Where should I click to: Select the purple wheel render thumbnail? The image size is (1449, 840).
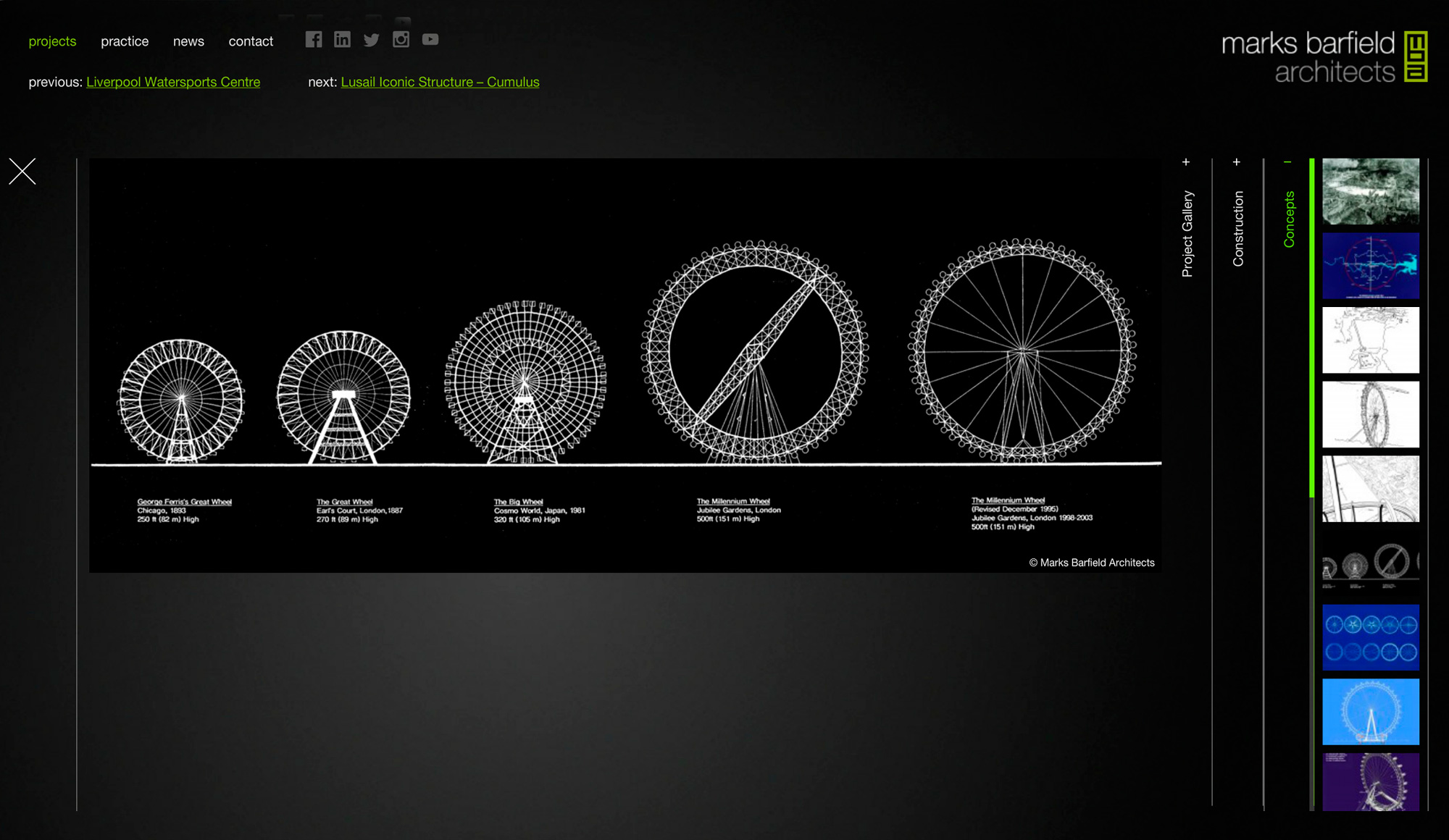(x=1370, y=782)
